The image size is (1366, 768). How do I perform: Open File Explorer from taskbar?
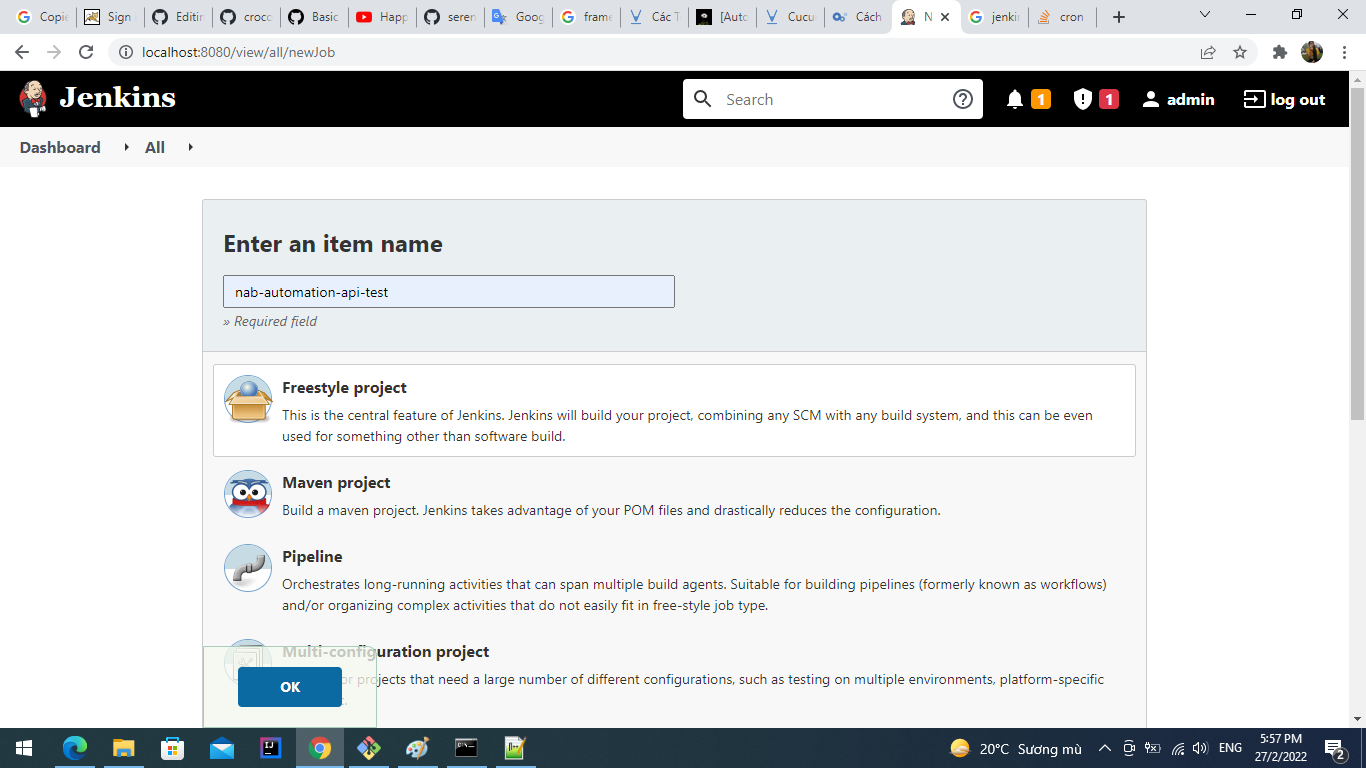tap(123, 748)
